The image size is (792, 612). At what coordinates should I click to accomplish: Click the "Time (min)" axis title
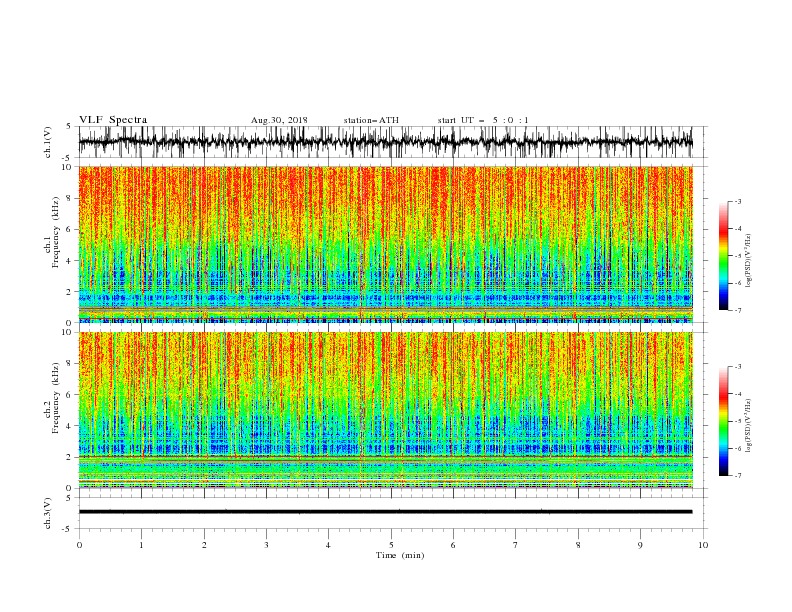click(400, 555)
